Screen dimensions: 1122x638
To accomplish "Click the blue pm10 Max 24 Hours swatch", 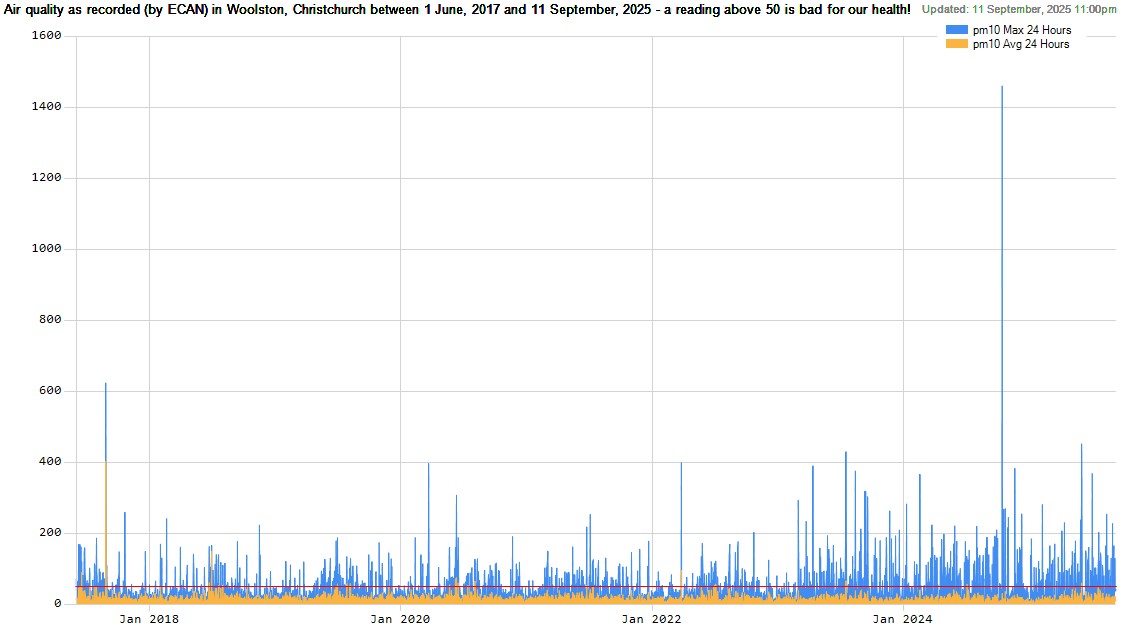I will (957, 30).
